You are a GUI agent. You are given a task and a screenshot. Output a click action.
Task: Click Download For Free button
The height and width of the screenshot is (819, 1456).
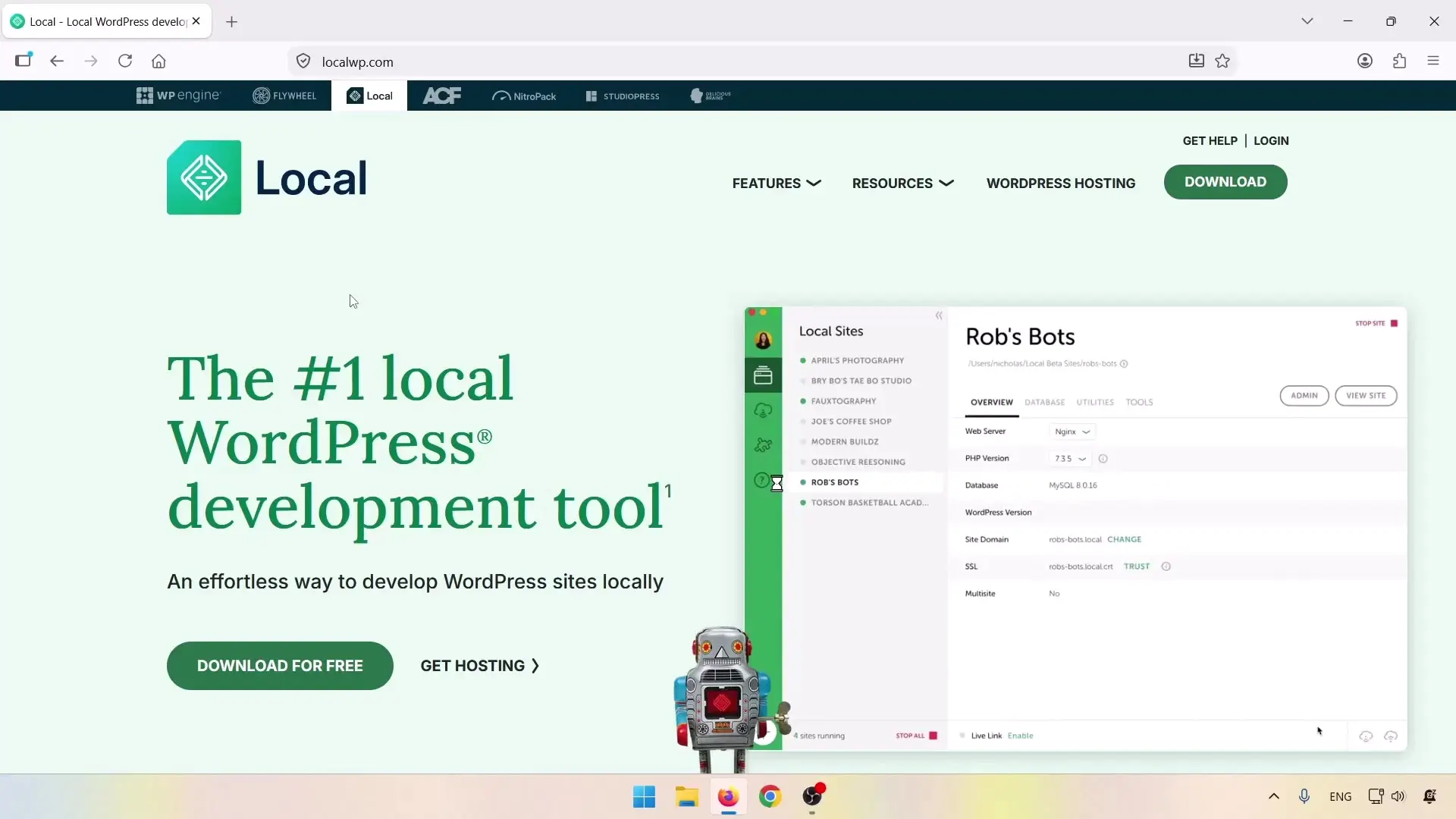(280, 666)
